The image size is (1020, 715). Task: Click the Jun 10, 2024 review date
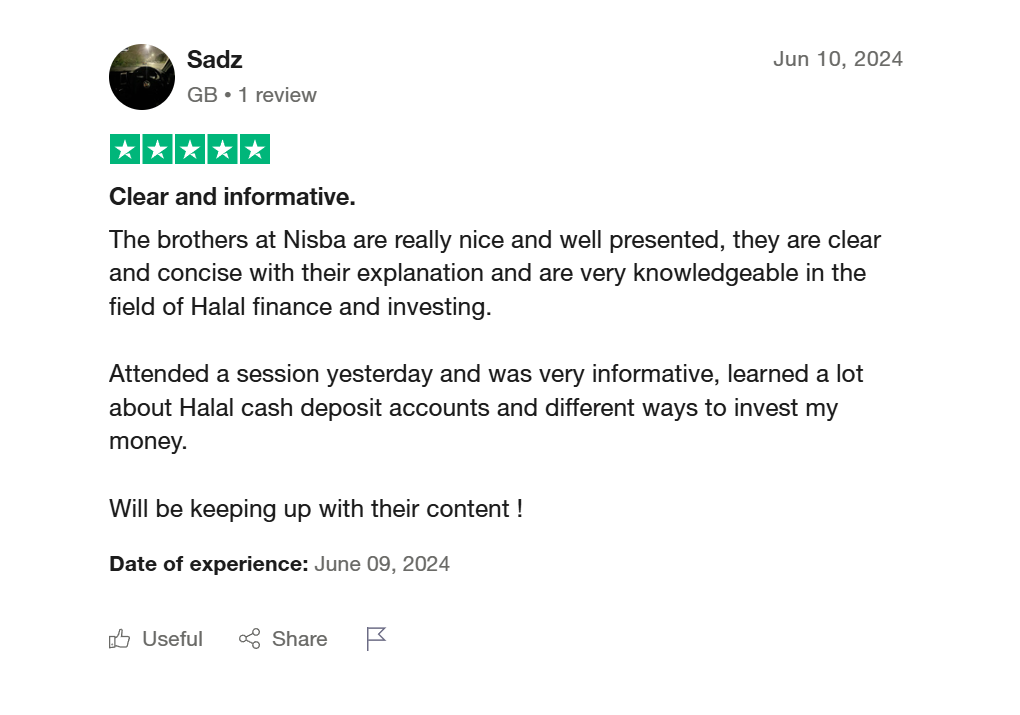pyautogui.click(x=837, y=59)
